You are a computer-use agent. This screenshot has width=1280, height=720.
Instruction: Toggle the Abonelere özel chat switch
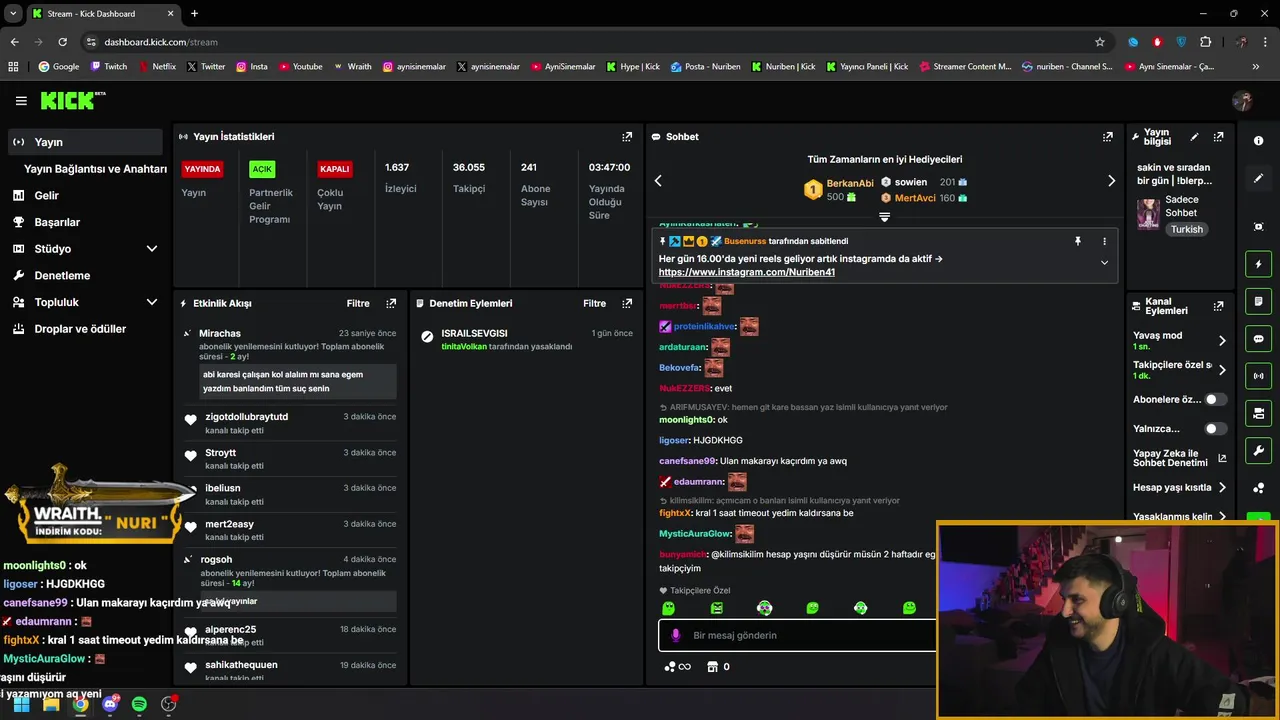[1215, 399]
